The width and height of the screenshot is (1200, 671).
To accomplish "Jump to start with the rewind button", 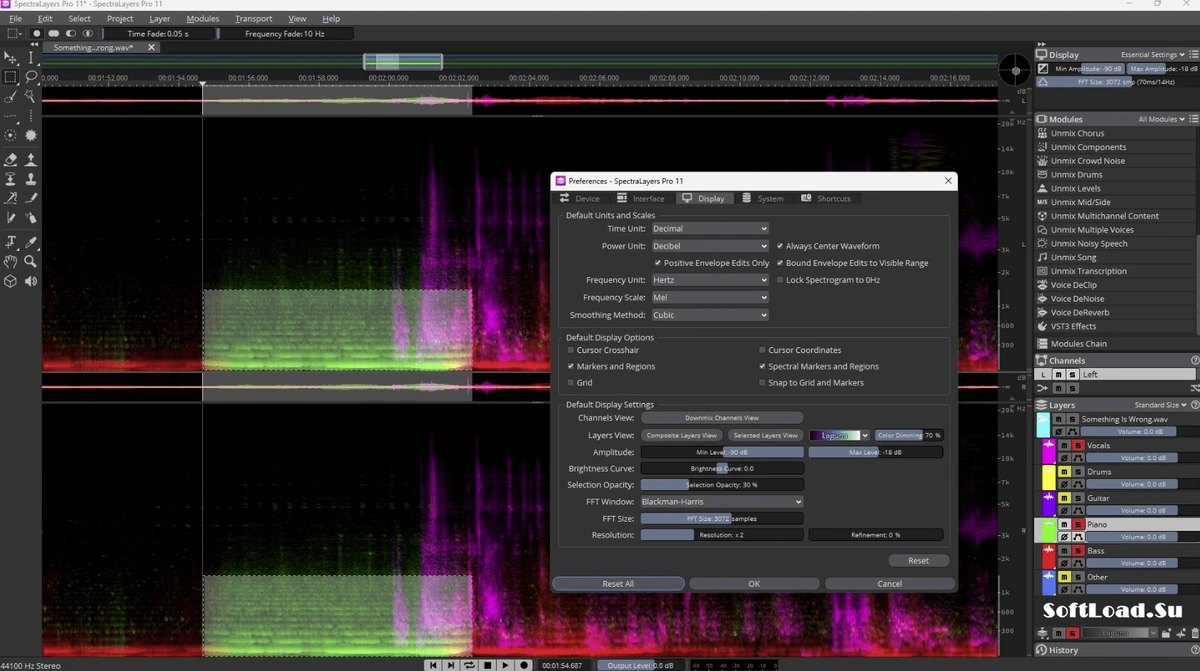I will click(433, 665).
